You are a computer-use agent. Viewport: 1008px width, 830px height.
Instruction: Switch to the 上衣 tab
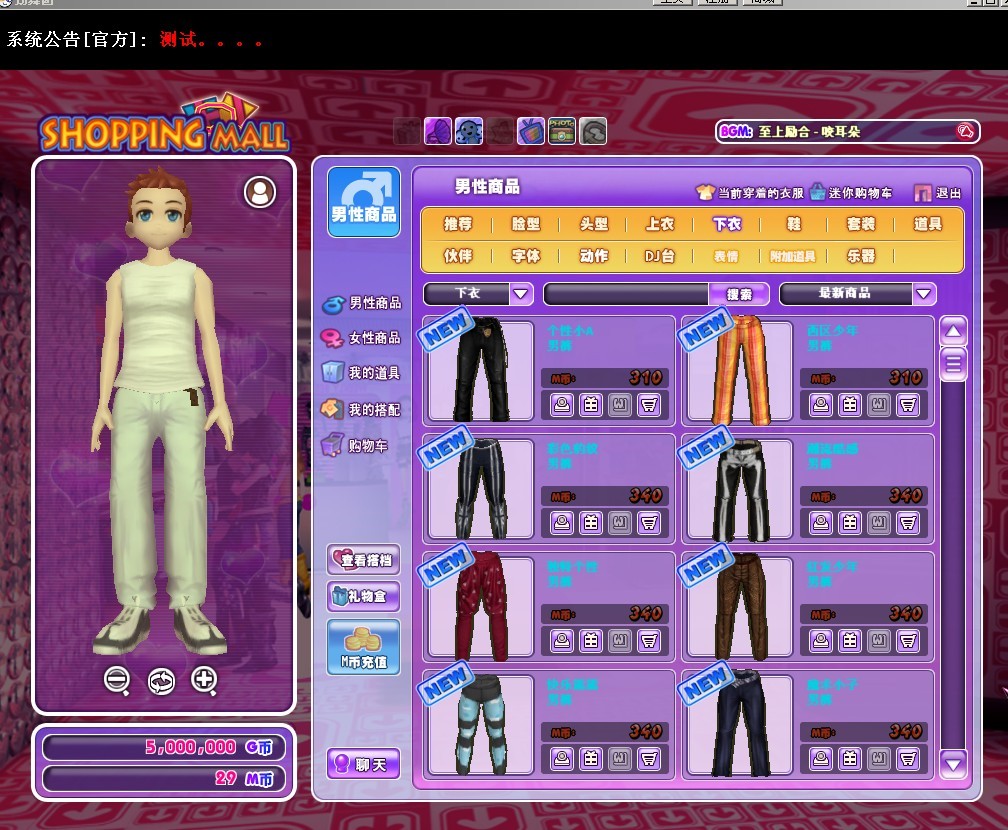coord(660,224)
